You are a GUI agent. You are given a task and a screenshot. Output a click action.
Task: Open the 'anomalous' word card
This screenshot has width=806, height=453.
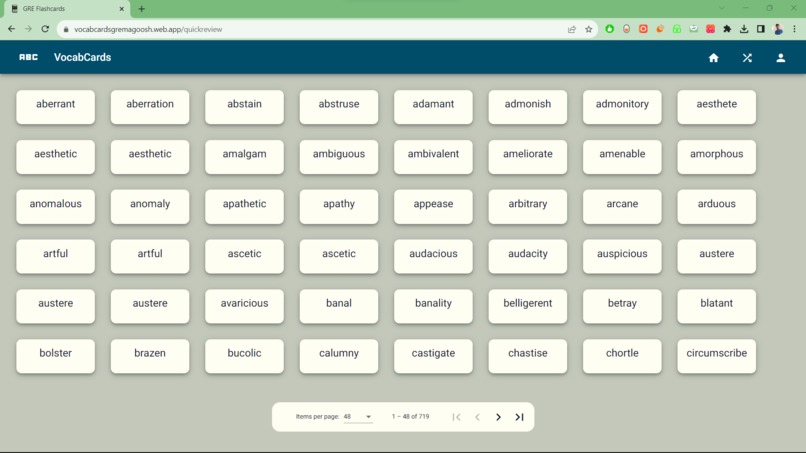tap(56, 207)
